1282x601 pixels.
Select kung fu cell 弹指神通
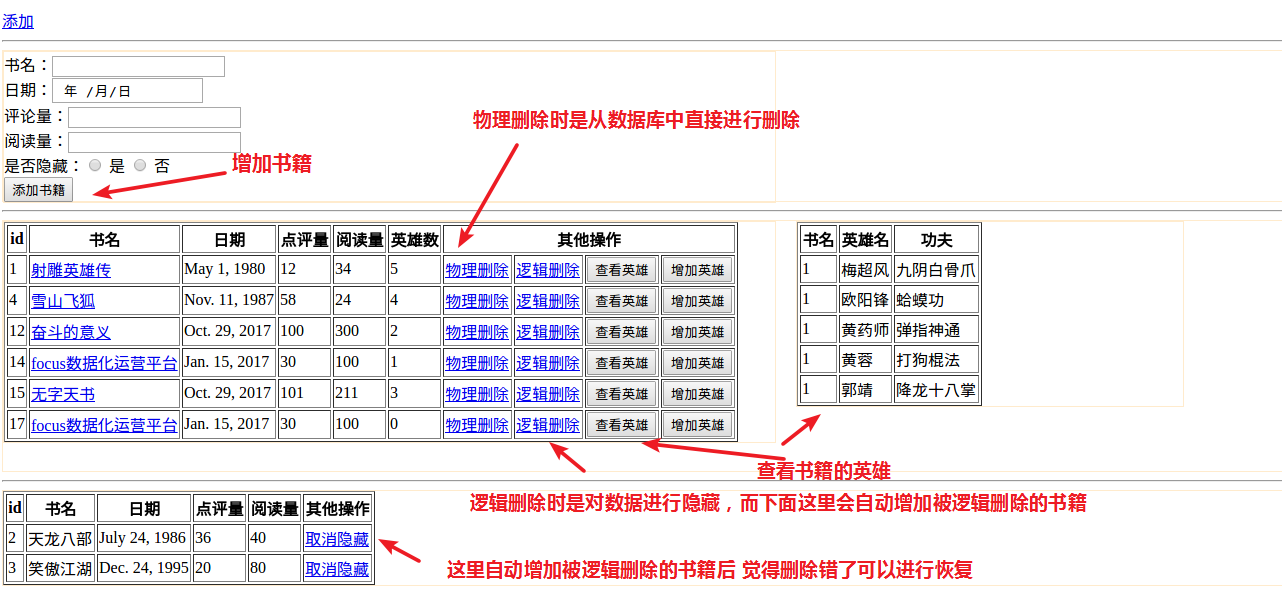(936, 330)
